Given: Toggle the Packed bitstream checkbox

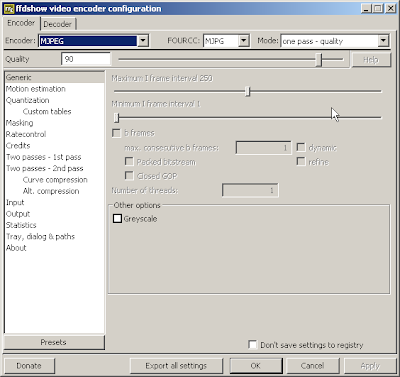Looking at the screenshot, I should pos(129,162).
